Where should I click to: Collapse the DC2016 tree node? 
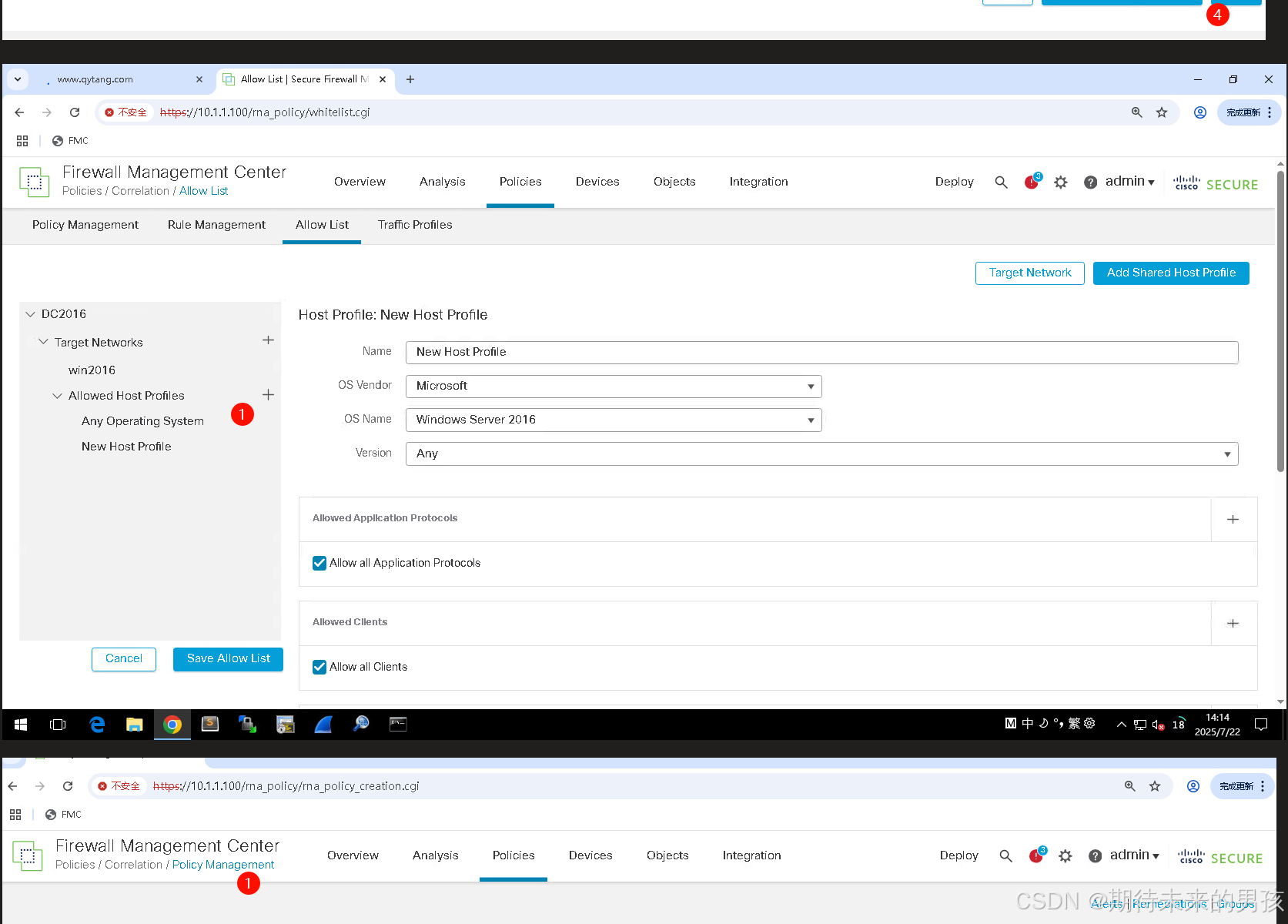click(31, 314)
